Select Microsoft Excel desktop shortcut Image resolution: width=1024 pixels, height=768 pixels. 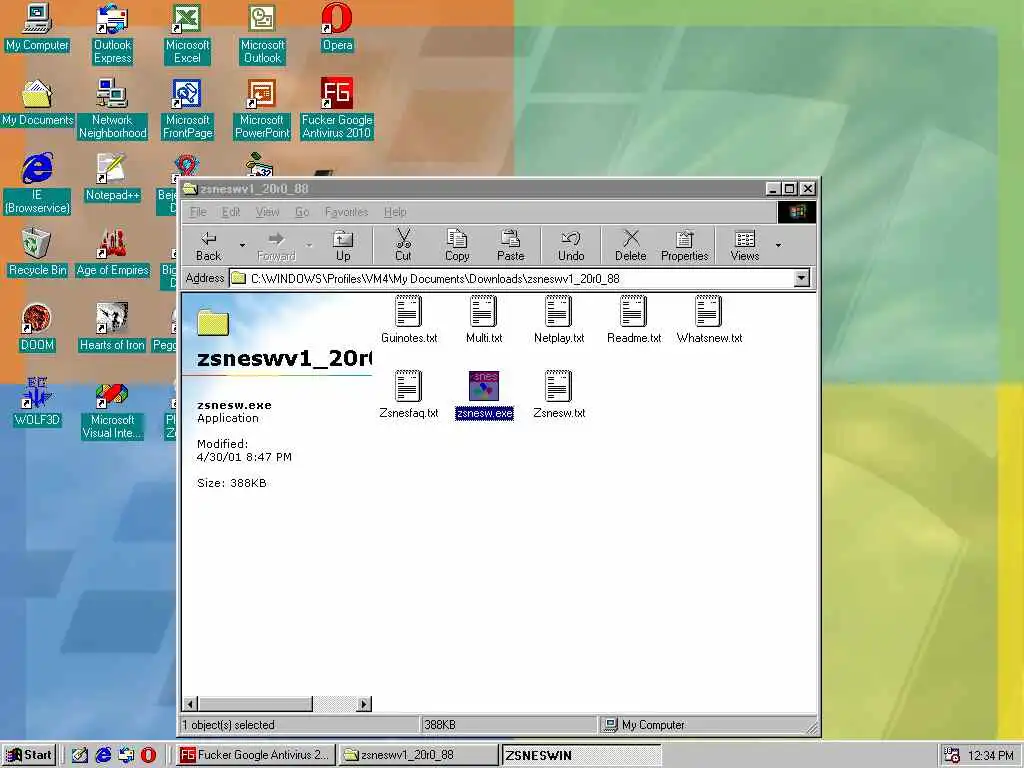(x=187, y=34)
